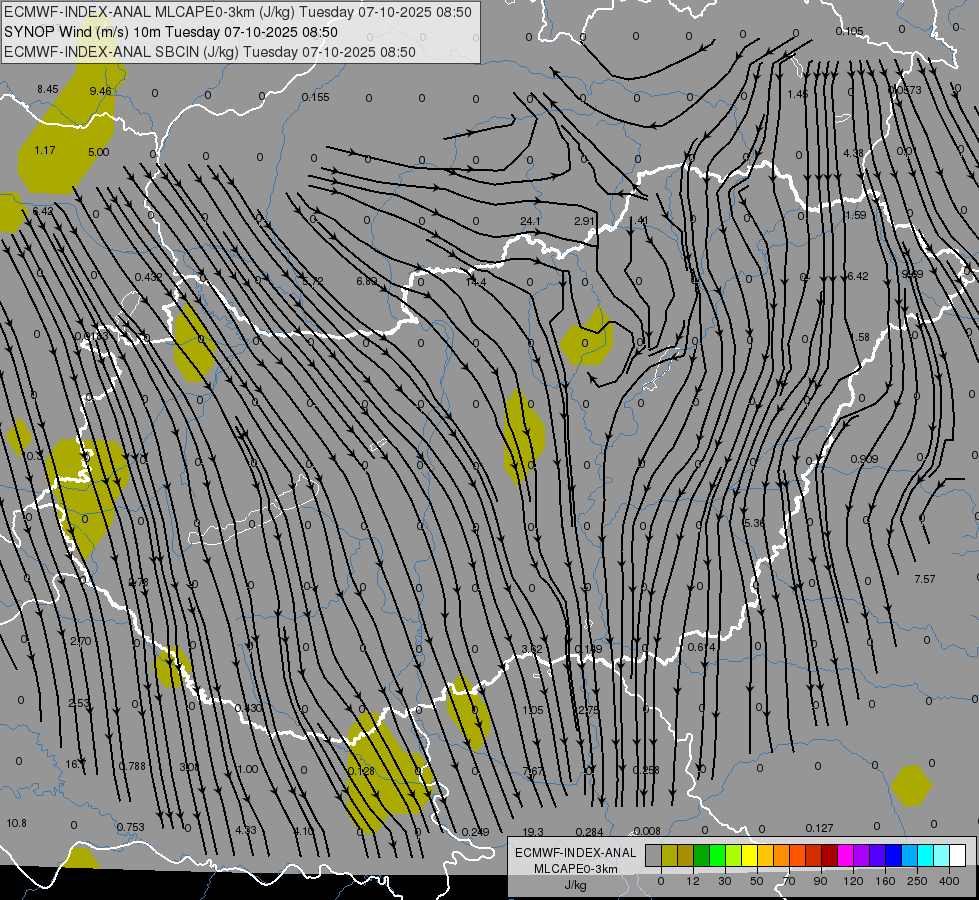979x900 pixels.
Task: Select the 14.4 data value
Action: 475,282
